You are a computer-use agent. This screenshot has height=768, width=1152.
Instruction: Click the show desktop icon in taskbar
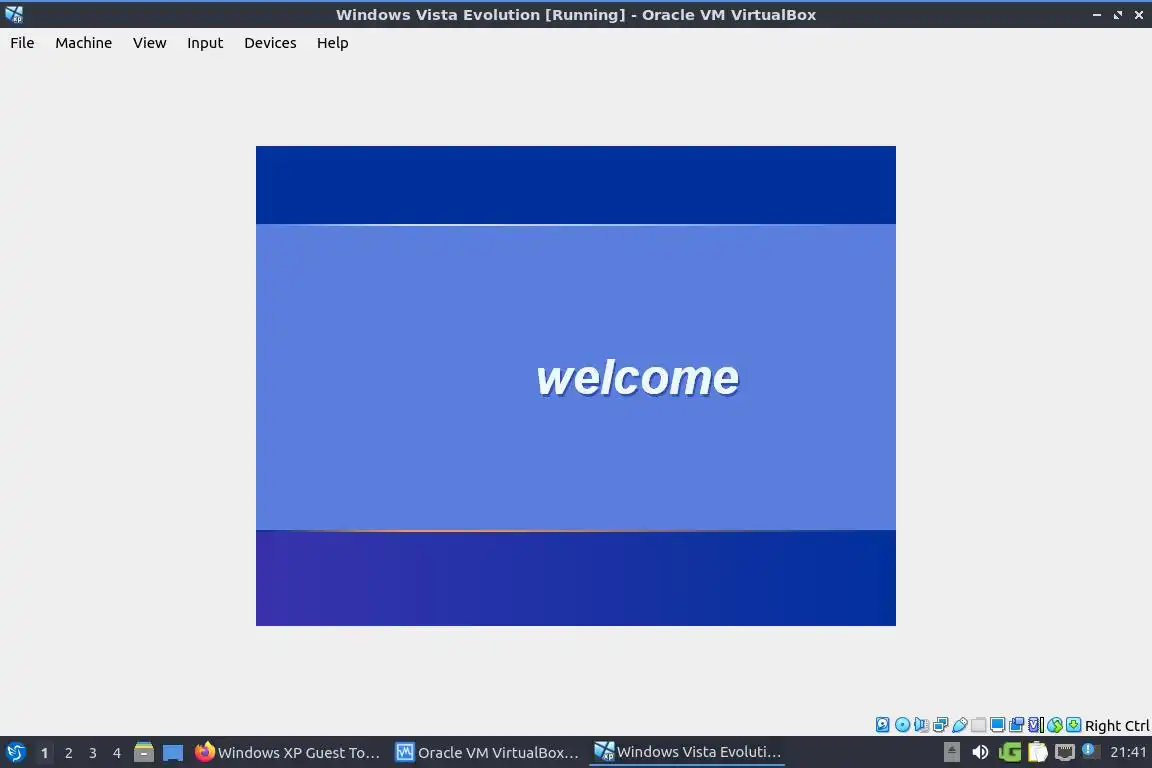point(173,752)
